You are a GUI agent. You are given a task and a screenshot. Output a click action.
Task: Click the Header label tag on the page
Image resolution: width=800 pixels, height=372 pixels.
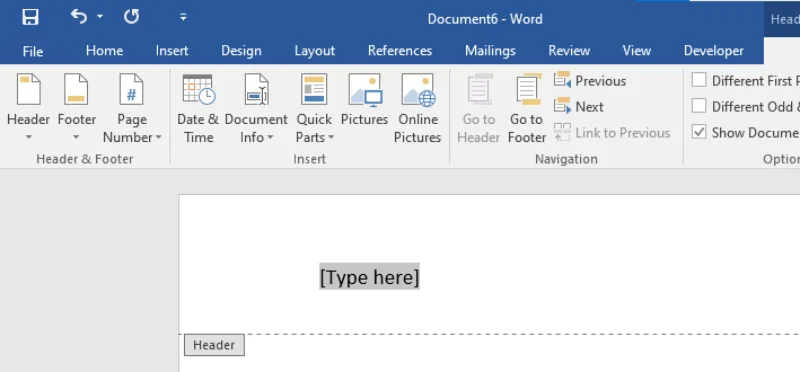[x=214, y=345]
